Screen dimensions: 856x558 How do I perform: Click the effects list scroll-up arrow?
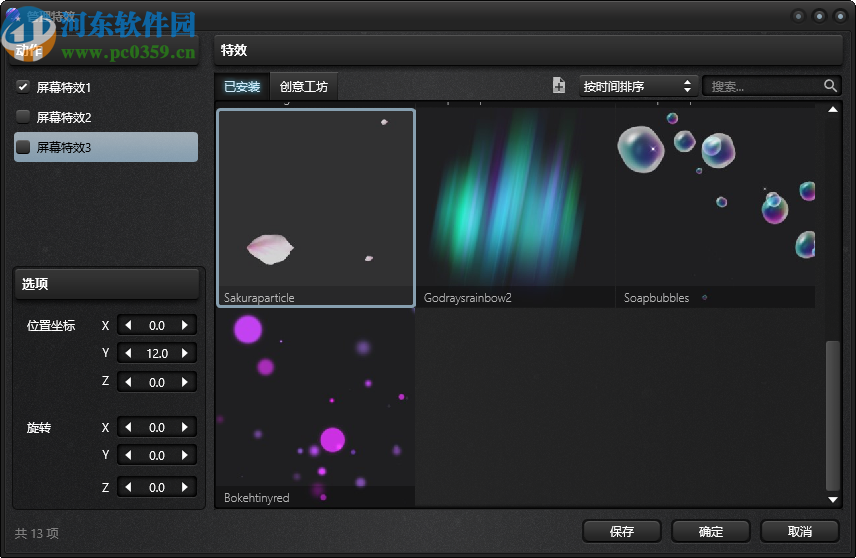click(x=833, y=110)
